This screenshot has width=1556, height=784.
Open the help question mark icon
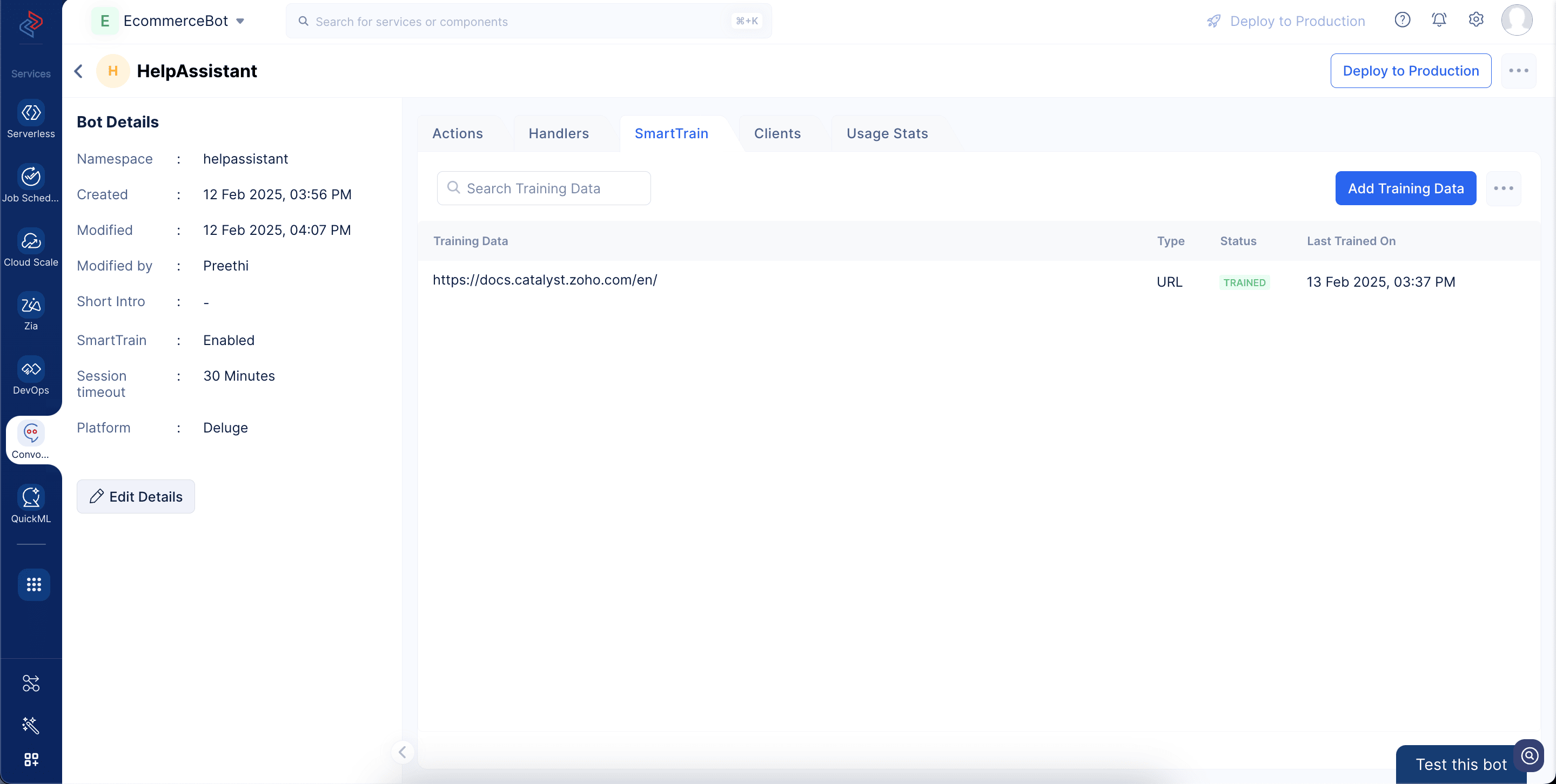tap(1402, 20)
